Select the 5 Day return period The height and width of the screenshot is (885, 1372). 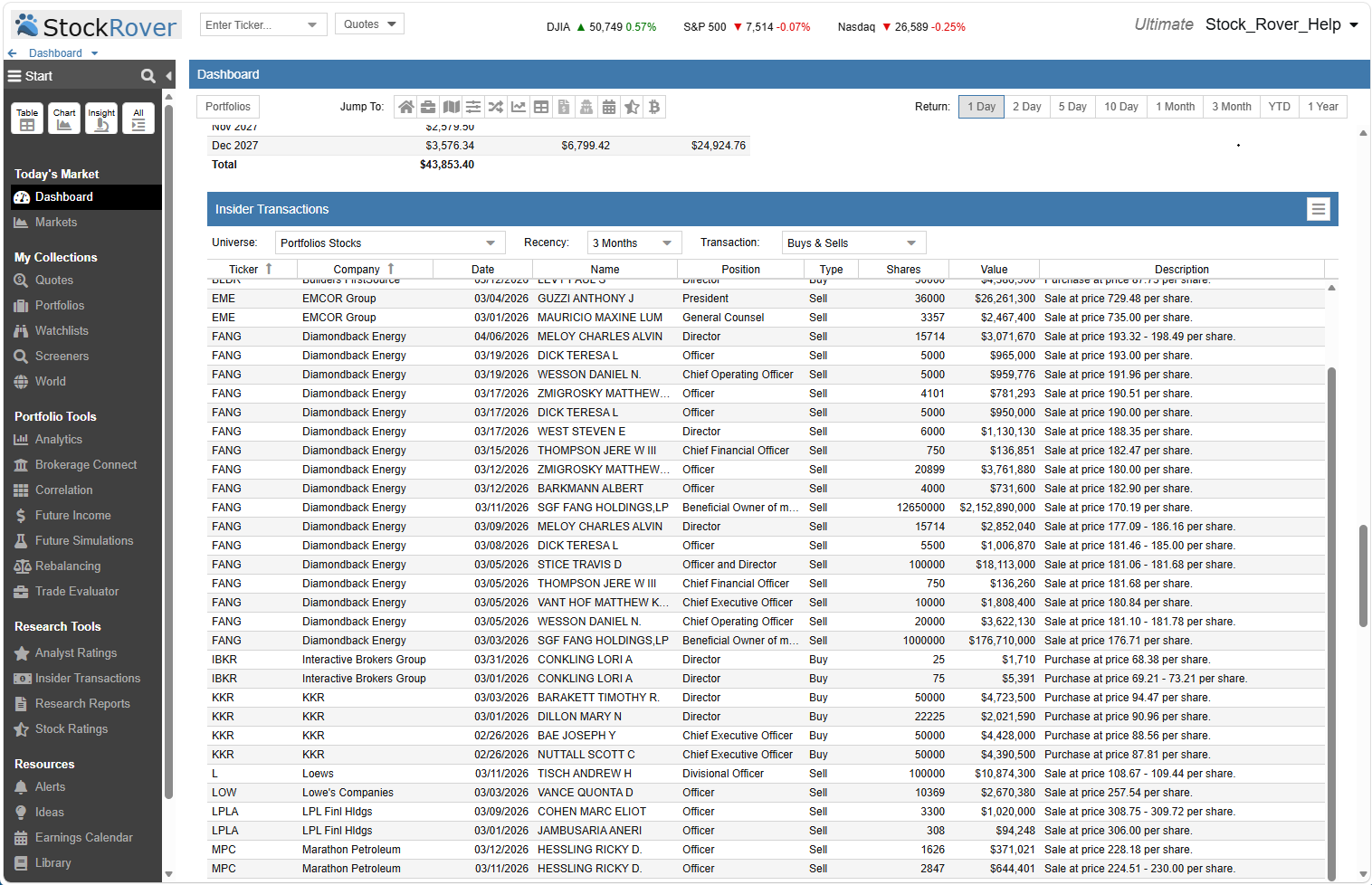[1072, 107]
